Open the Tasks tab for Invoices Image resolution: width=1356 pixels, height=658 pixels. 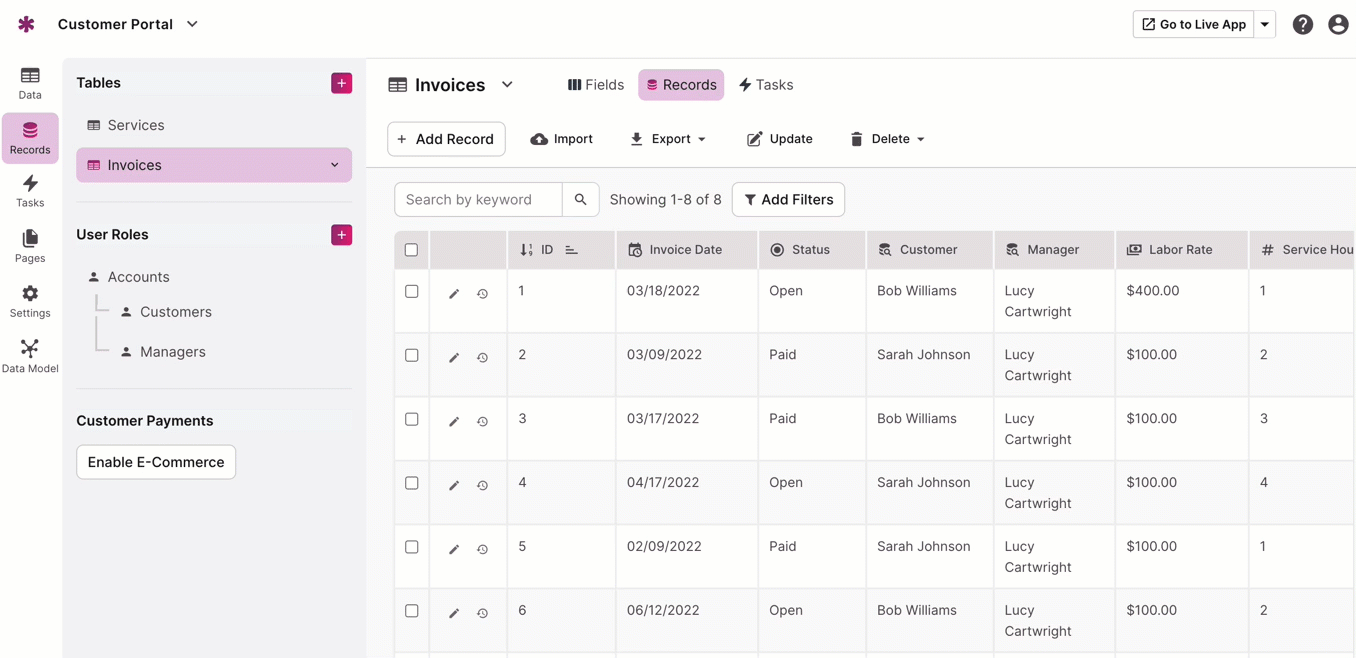point(766,85)
